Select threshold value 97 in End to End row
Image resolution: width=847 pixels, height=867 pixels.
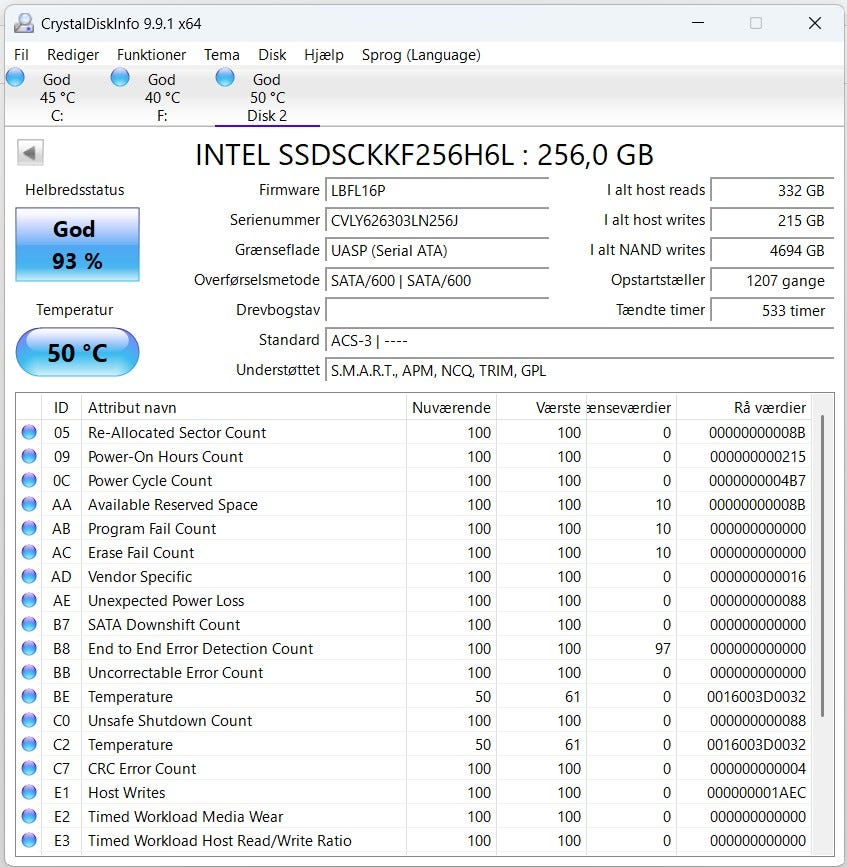(x=663, y=649)
